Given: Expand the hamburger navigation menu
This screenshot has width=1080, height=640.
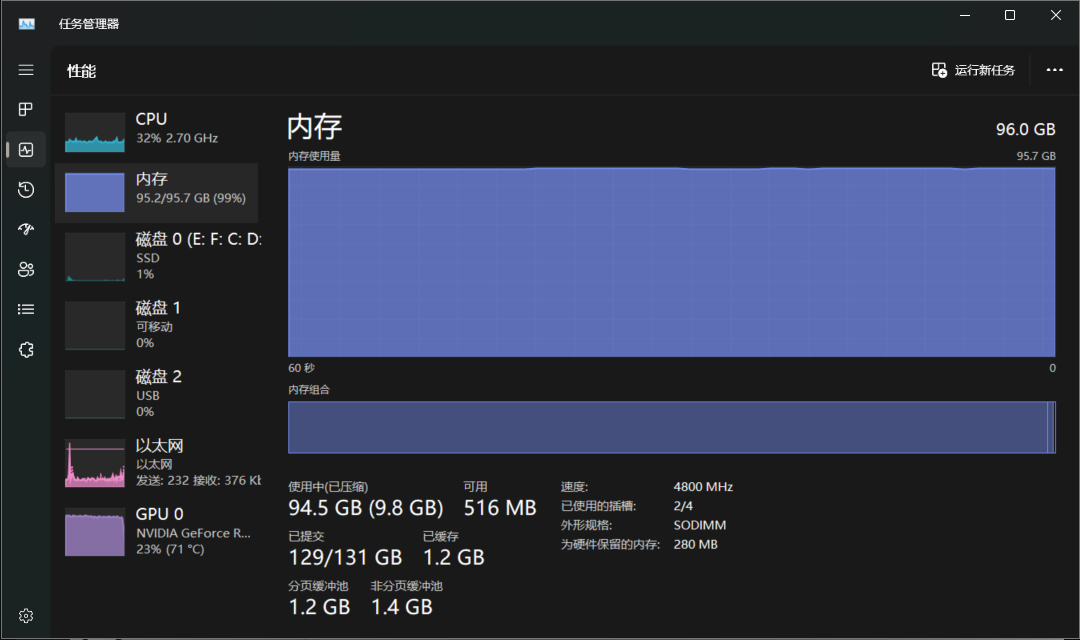Looking at the screenshot, I should tap(26, 70).
